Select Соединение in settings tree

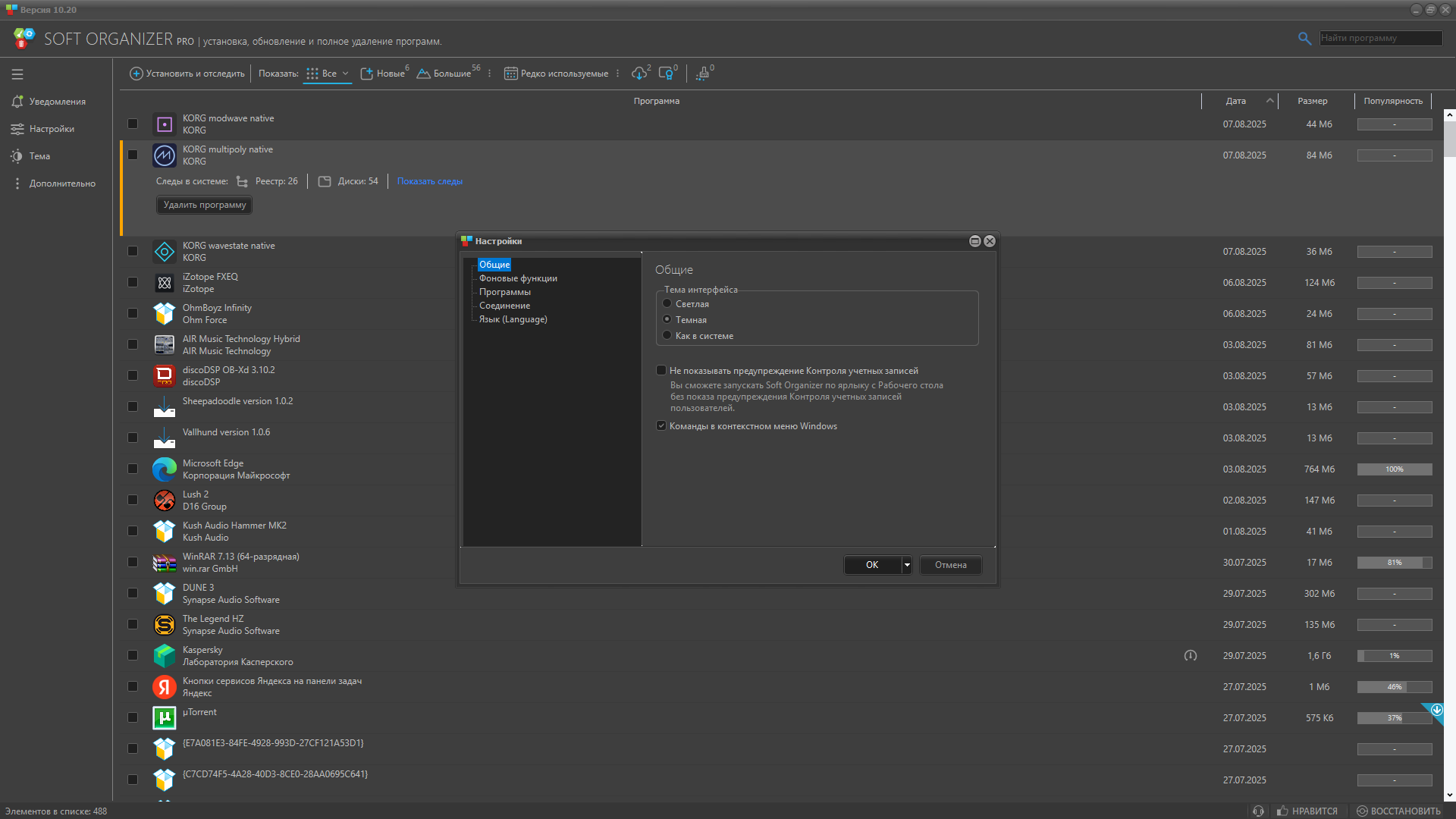click(504, 306)
